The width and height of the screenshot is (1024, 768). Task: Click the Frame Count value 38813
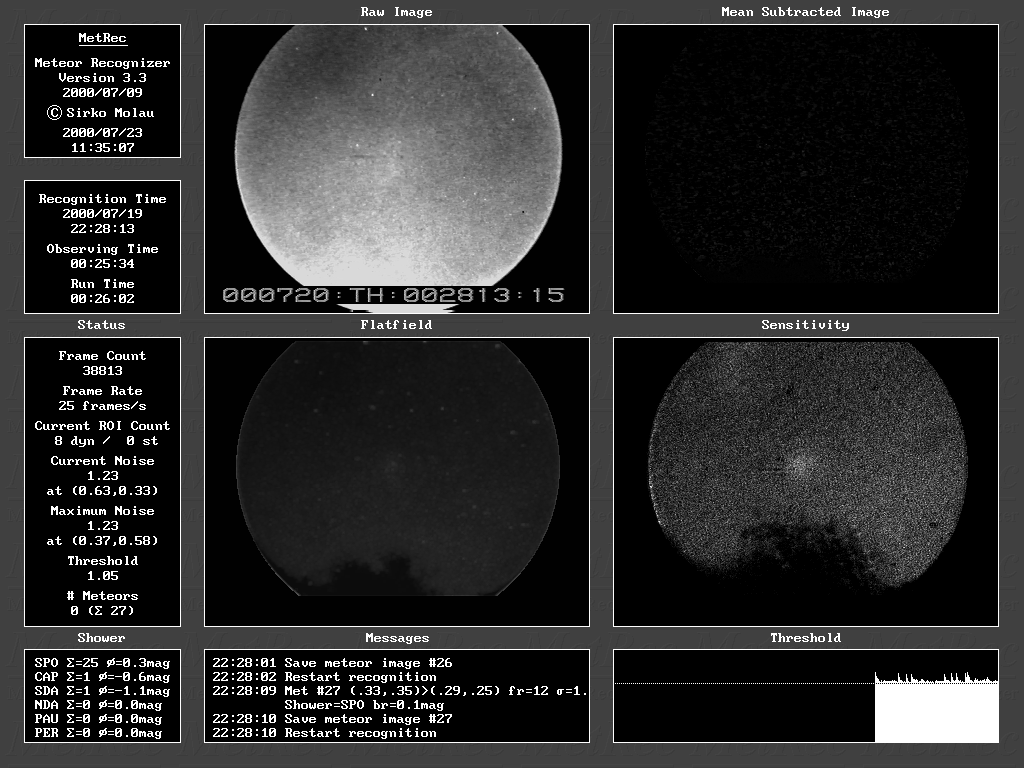[x=102, y=371]
